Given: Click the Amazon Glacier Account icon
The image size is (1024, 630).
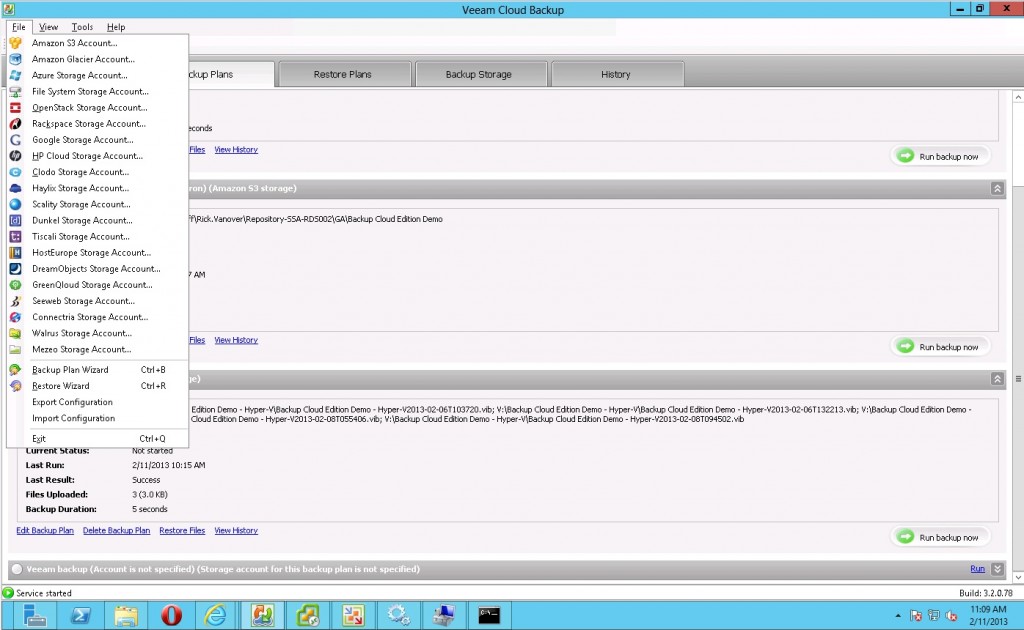Looking at the screenshot, I should coord(16,59).
